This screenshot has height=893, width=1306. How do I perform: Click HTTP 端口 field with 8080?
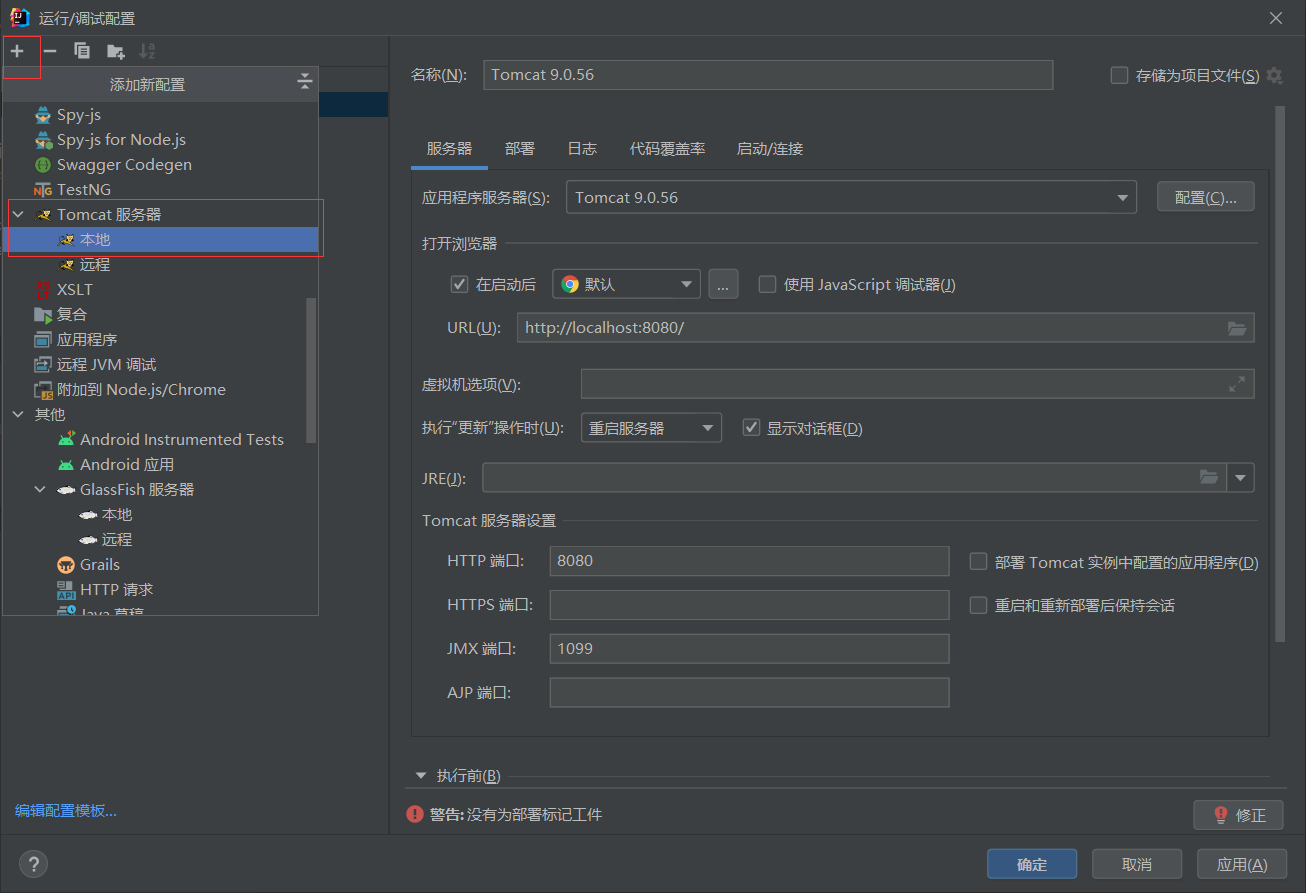pos(749,561)
